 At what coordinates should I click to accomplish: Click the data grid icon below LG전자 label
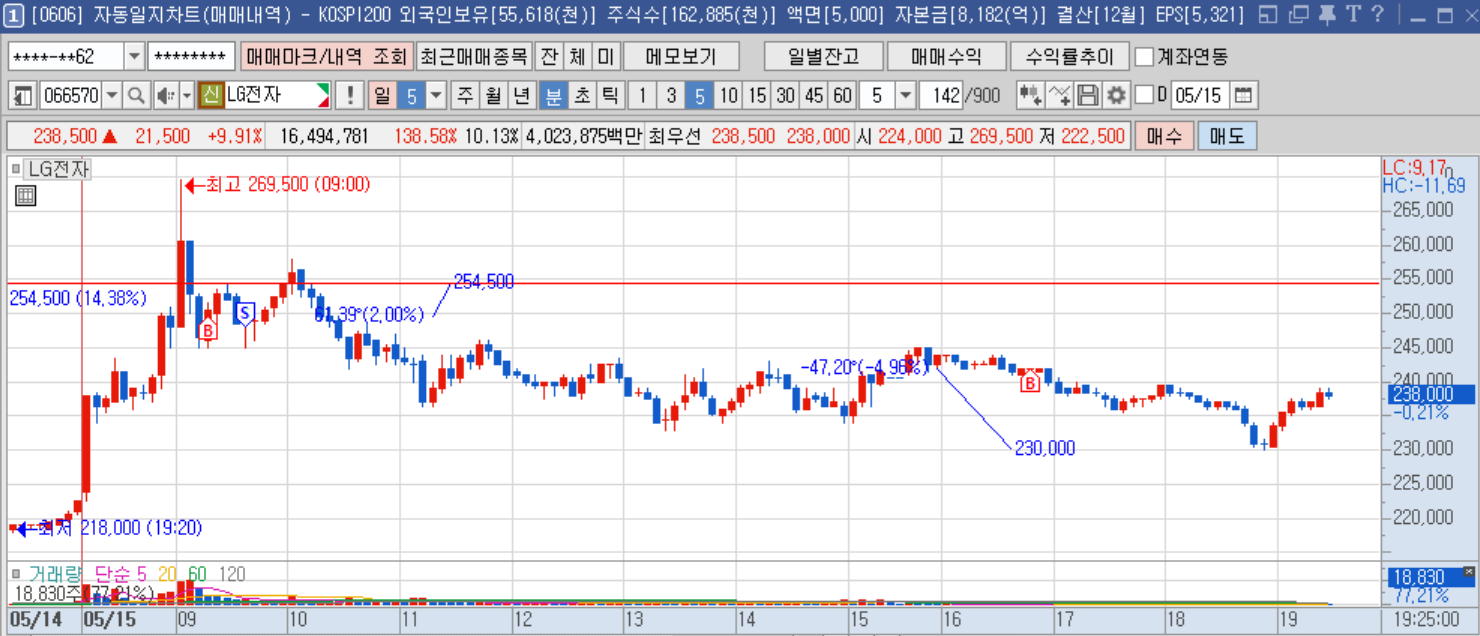point(25,196)
